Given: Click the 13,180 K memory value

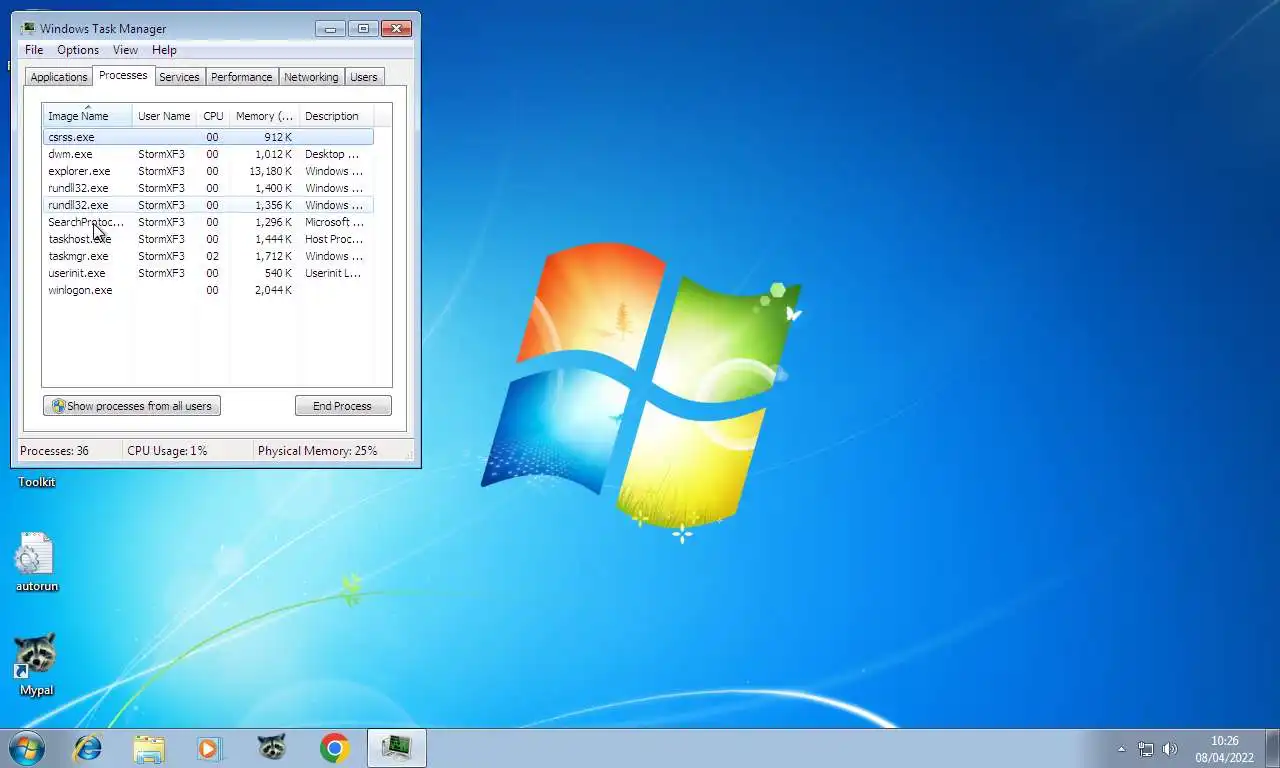Looking at the screenshot, I should (270, 171).
